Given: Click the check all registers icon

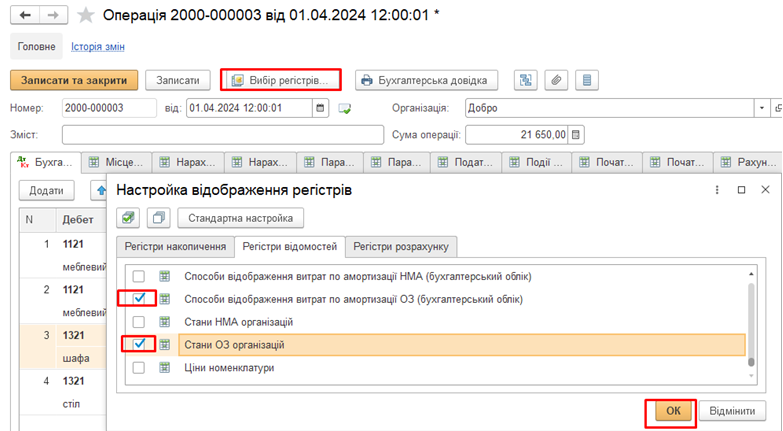Looking at the screenshot, I should click(x=128, y=217).
